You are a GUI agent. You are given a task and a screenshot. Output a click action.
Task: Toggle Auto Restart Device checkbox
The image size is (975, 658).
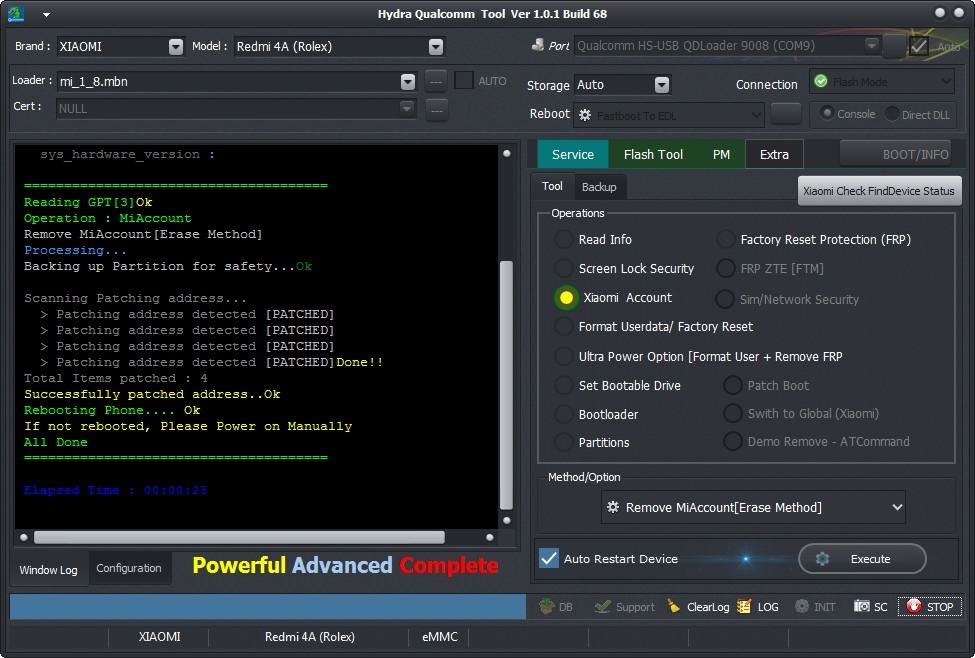pyautogui.click(x=548, y=558)
